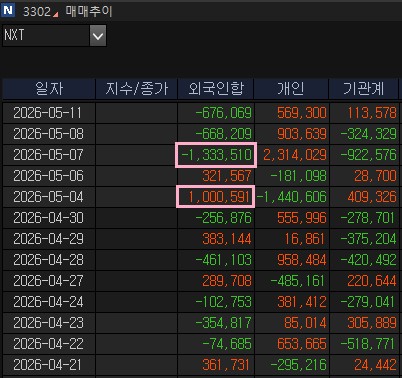Select the 2026-05-06 date cell

click(x=48, y=176)
